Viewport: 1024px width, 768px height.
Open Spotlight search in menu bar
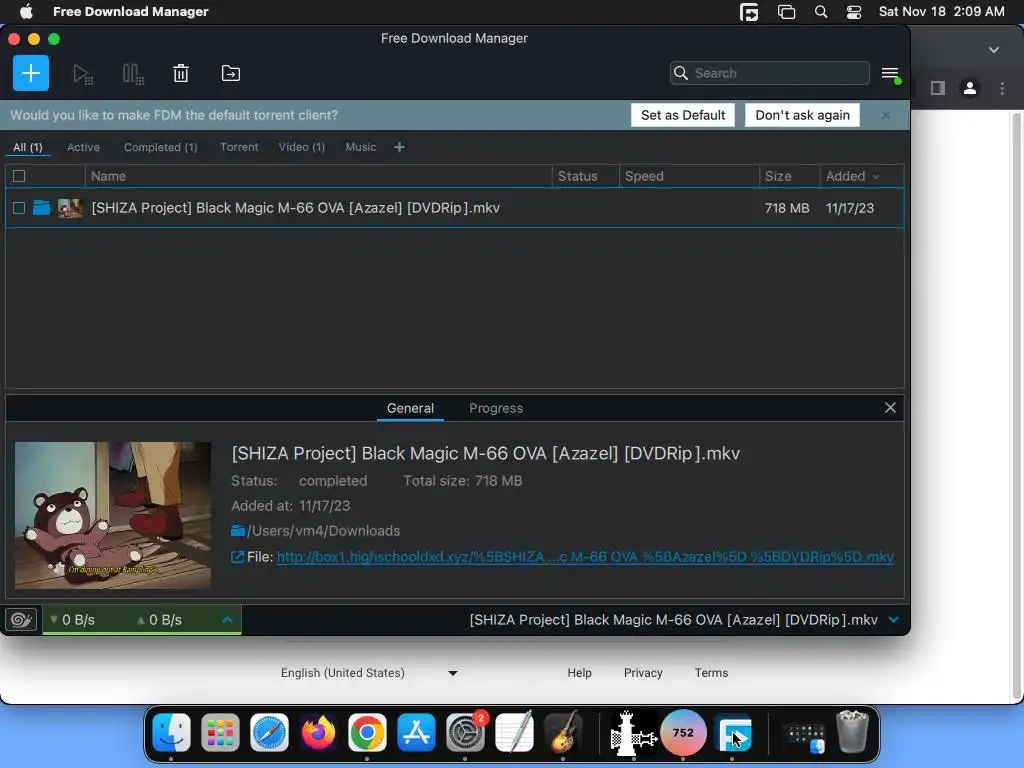tap(821, 12)
